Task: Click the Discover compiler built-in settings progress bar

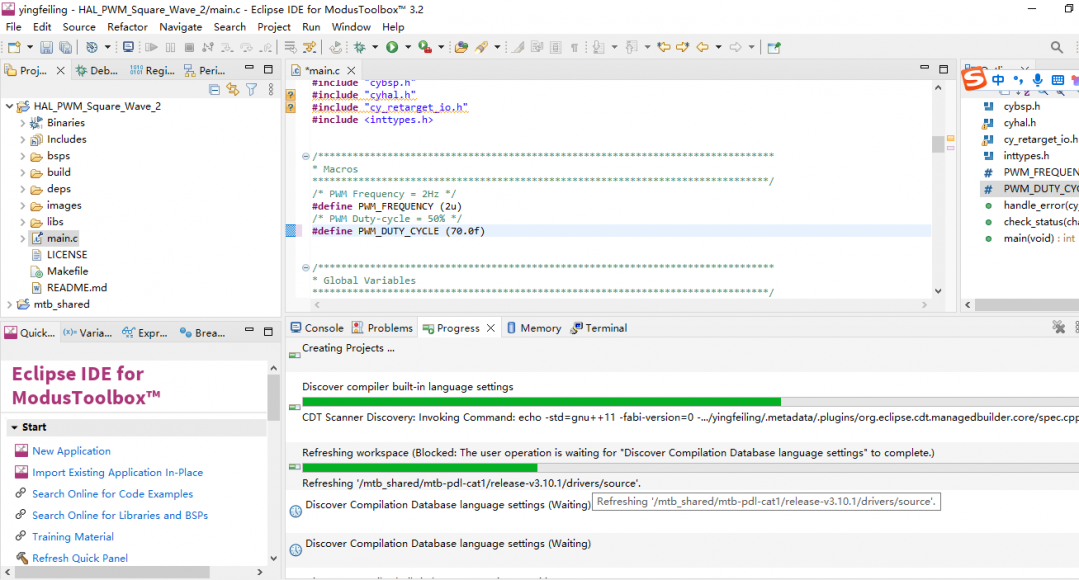Action: click(690, 402)
